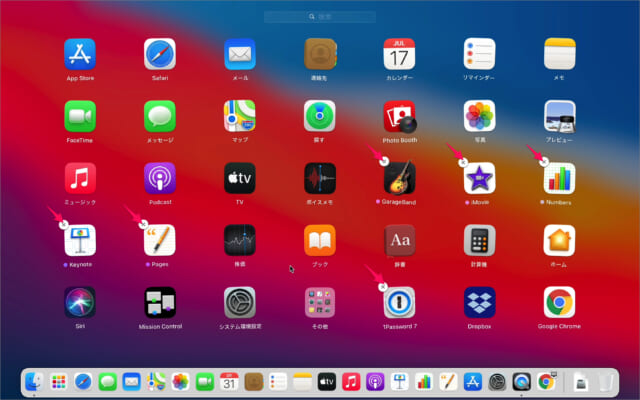This screenshot has width=640, height=400.
Task: Open the Podcast app in Launchpad grid
Action: (x=160, y=178)
